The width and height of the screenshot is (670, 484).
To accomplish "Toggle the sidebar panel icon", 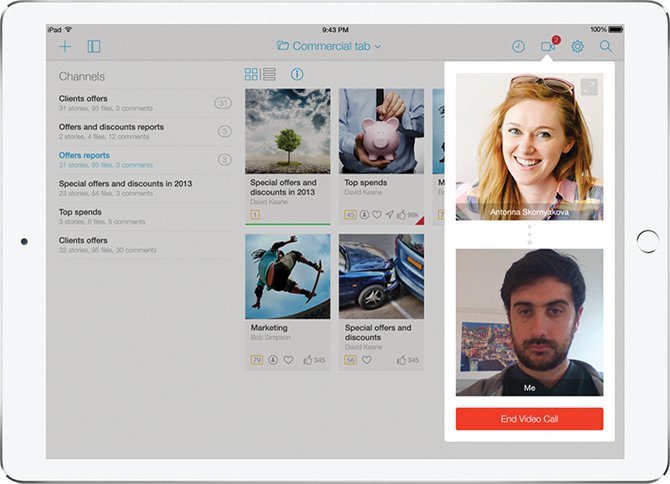I will pos(94,46).
